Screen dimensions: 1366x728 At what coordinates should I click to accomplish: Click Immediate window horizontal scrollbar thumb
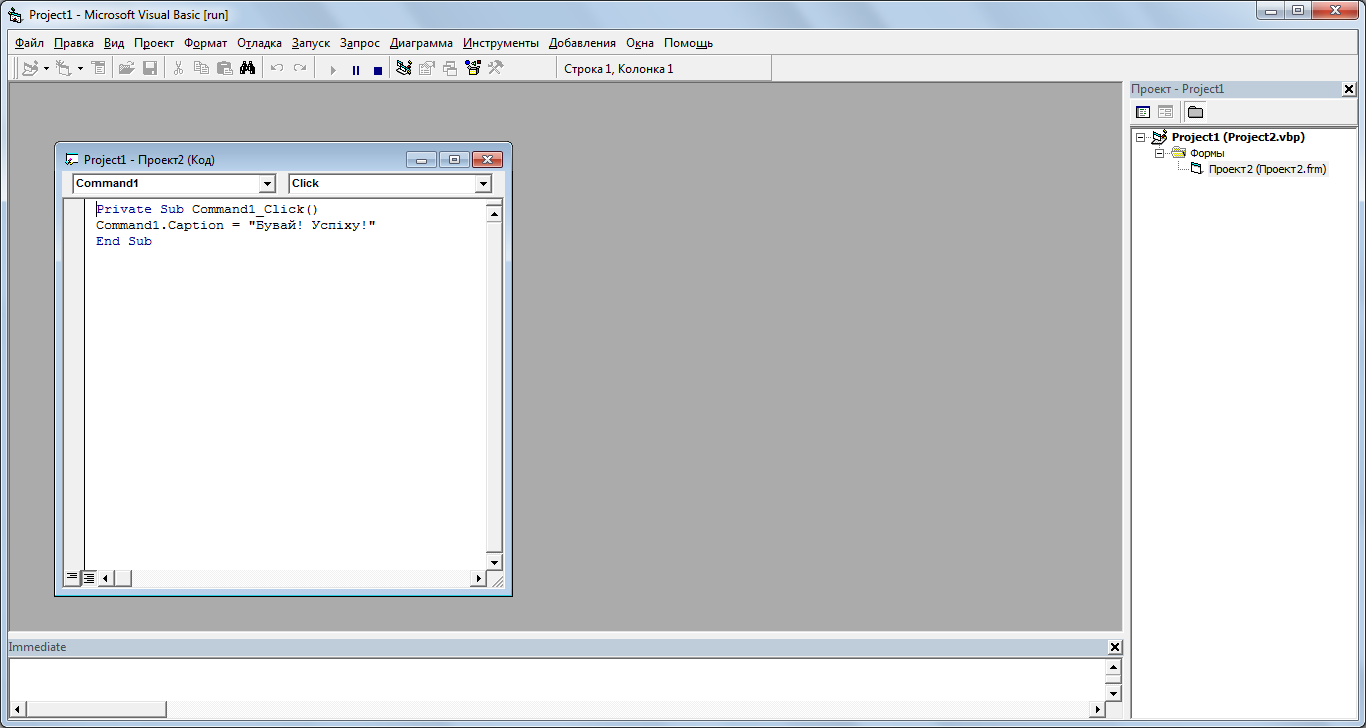[96, 709]
